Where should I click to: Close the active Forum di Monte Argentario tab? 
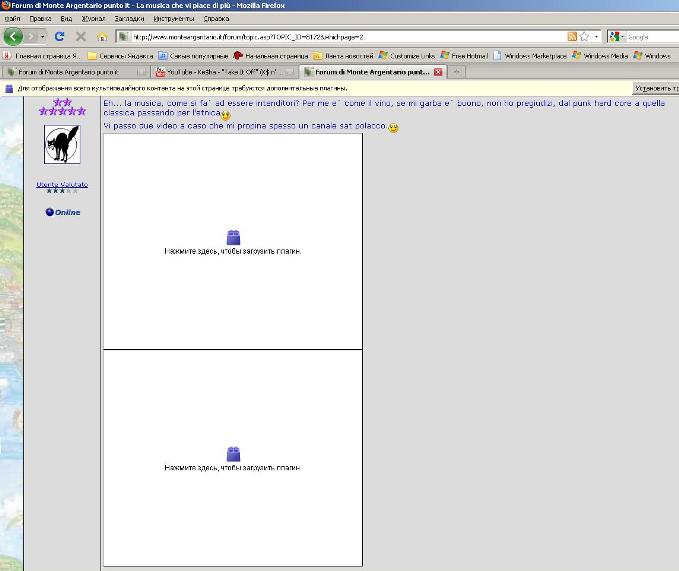point(438,72)
